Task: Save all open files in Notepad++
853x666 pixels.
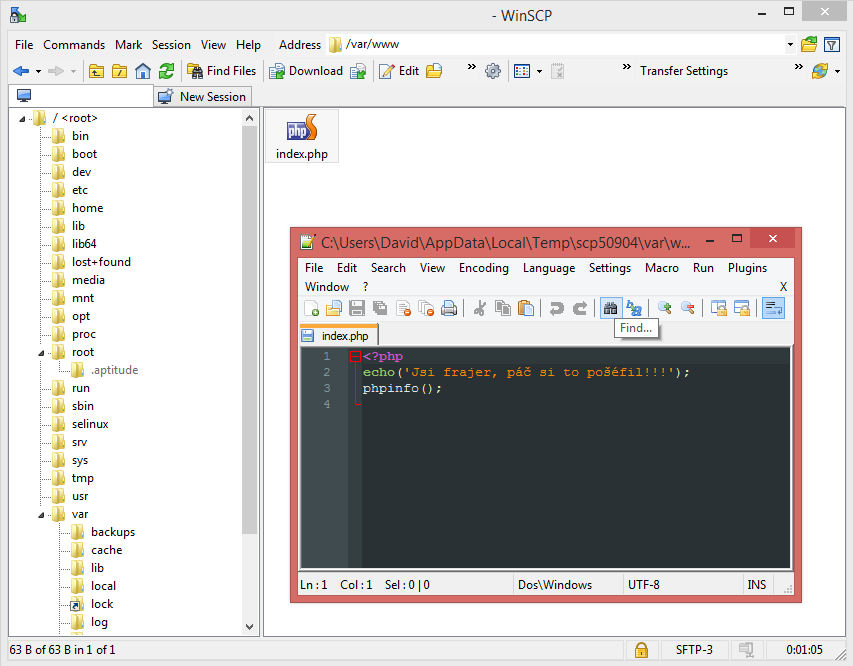Action: point(379,308)
